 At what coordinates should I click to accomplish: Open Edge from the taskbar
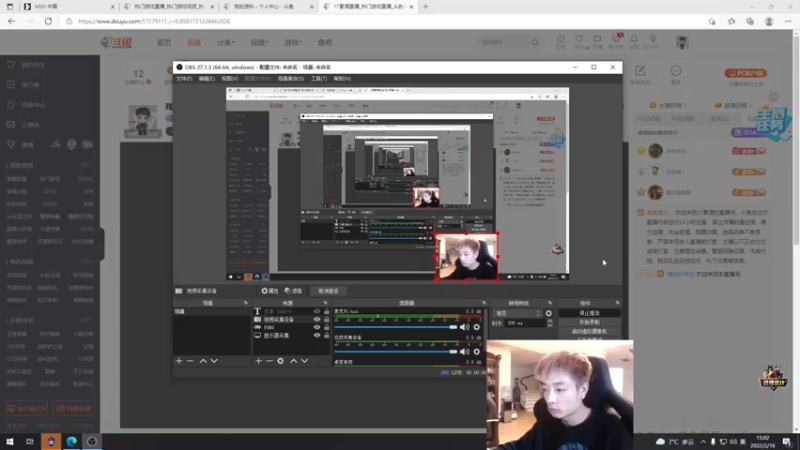[71, 441]
